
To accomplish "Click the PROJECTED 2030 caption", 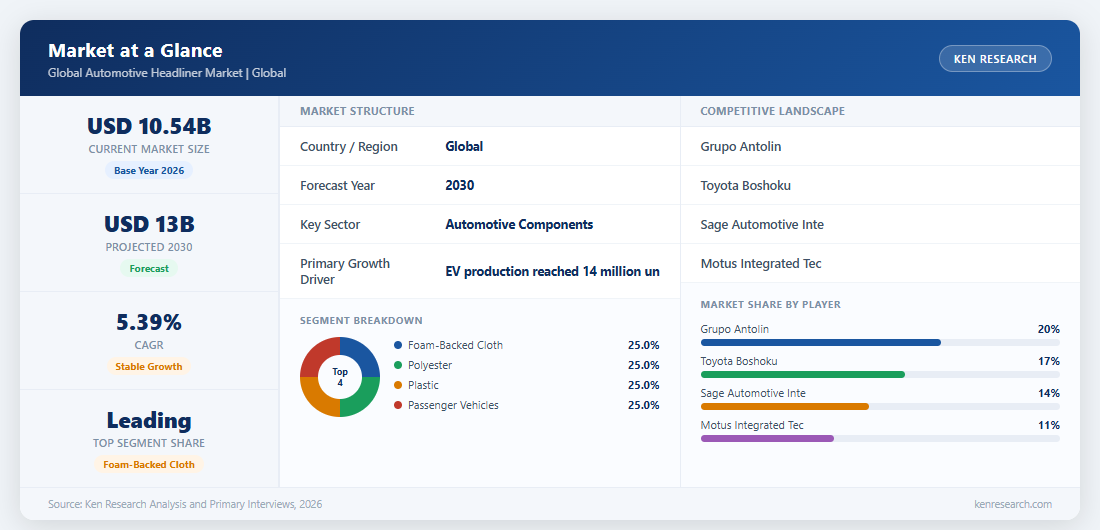I will tap(149, 247).
